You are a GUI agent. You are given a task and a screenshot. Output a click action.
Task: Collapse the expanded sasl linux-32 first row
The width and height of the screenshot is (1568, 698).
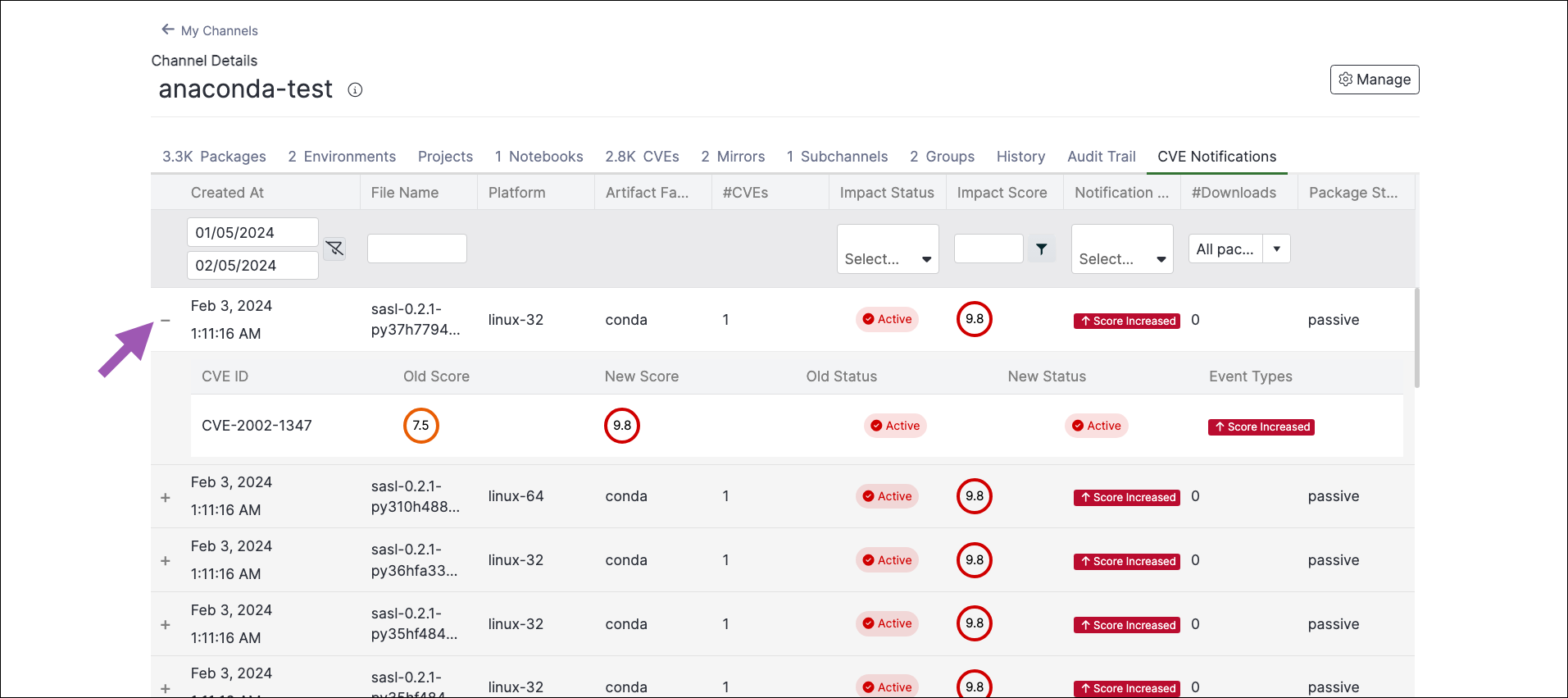tap(166, 320)
